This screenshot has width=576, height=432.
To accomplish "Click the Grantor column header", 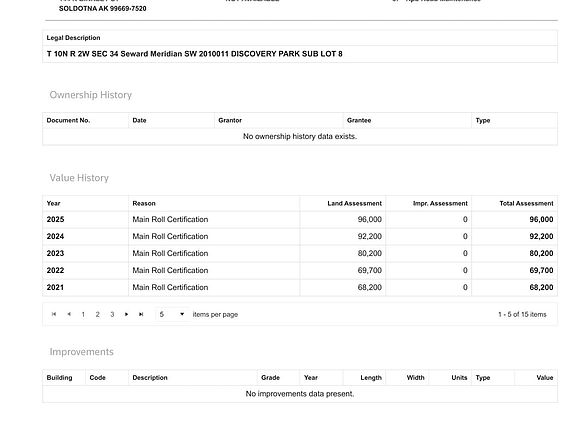I will 230,120.
